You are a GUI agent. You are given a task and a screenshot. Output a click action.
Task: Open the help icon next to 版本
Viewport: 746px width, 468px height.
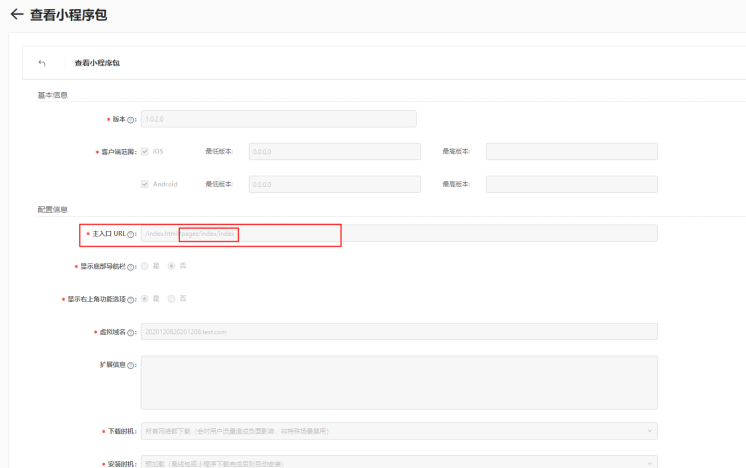[130, 120]
